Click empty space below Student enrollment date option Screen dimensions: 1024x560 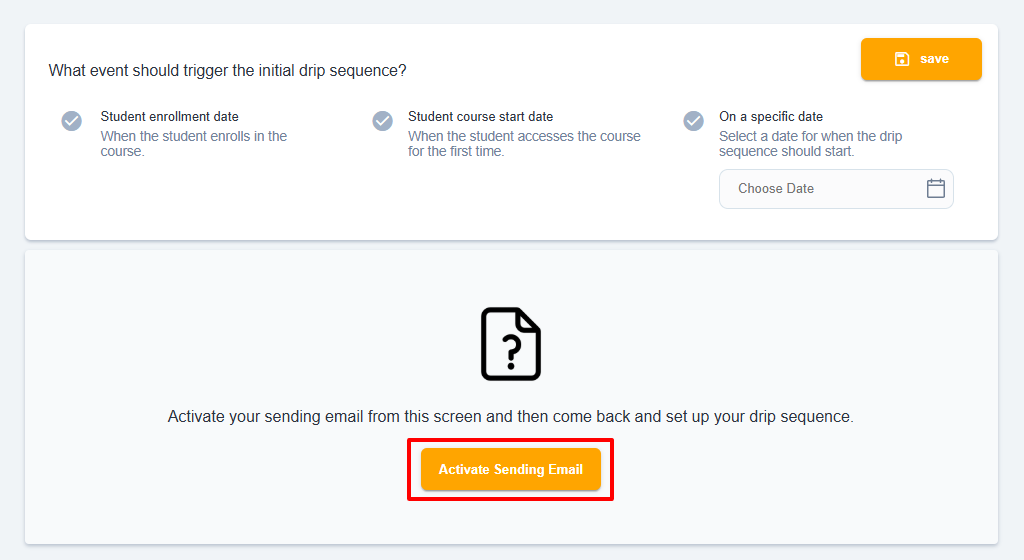(196, 196)
